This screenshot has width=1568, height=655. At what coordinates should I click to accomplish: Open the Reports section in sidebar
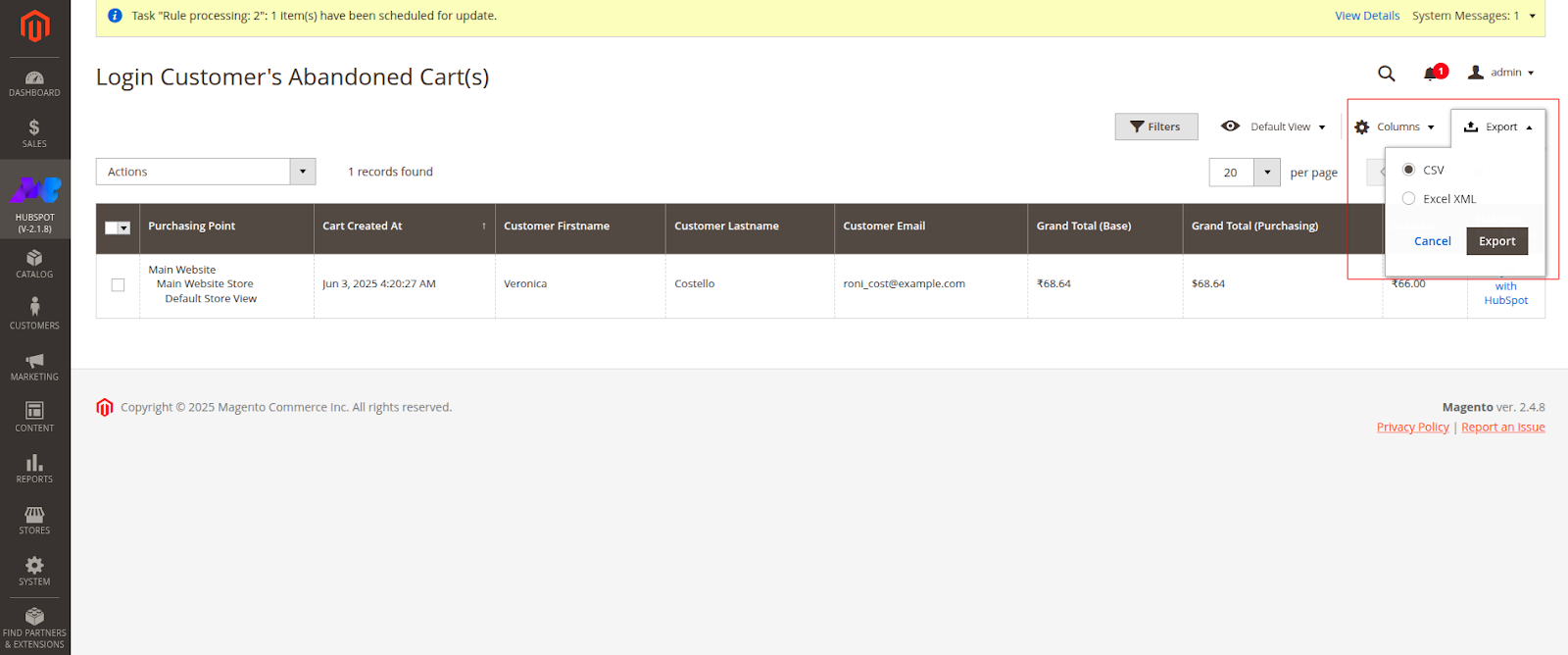[x=34, y=468]
